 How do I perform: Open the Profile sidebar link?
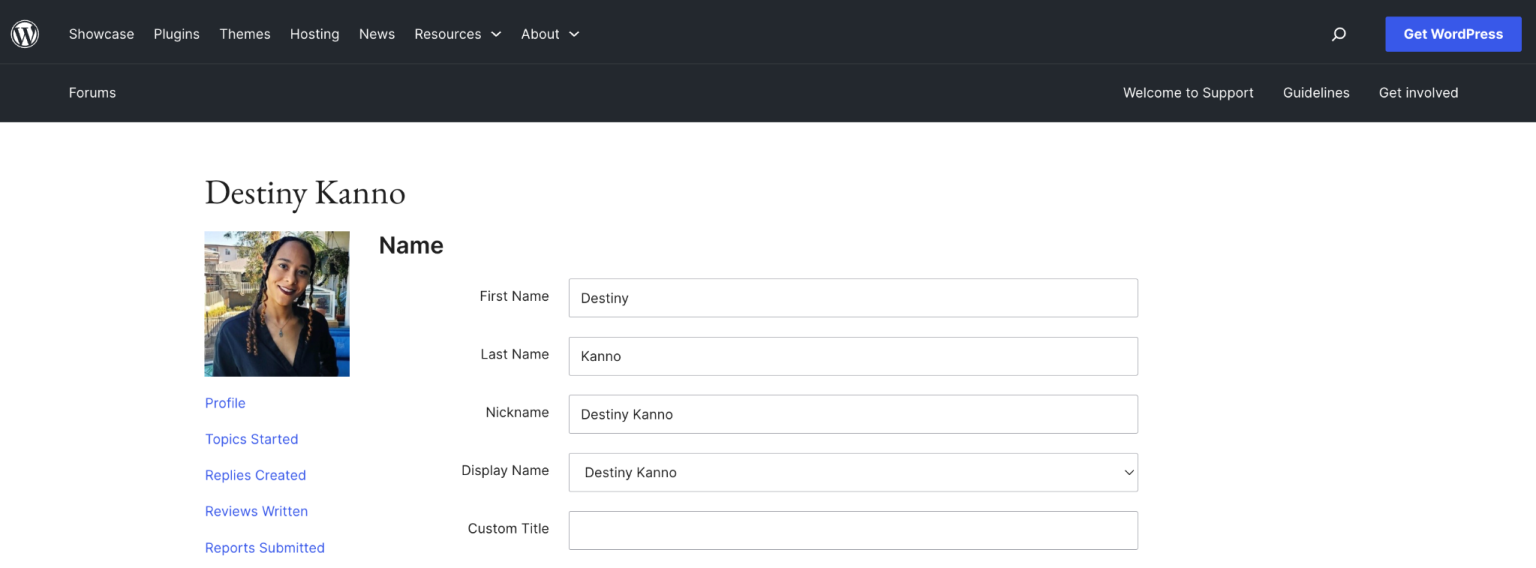pyautogui.click(x=225, y=403)
